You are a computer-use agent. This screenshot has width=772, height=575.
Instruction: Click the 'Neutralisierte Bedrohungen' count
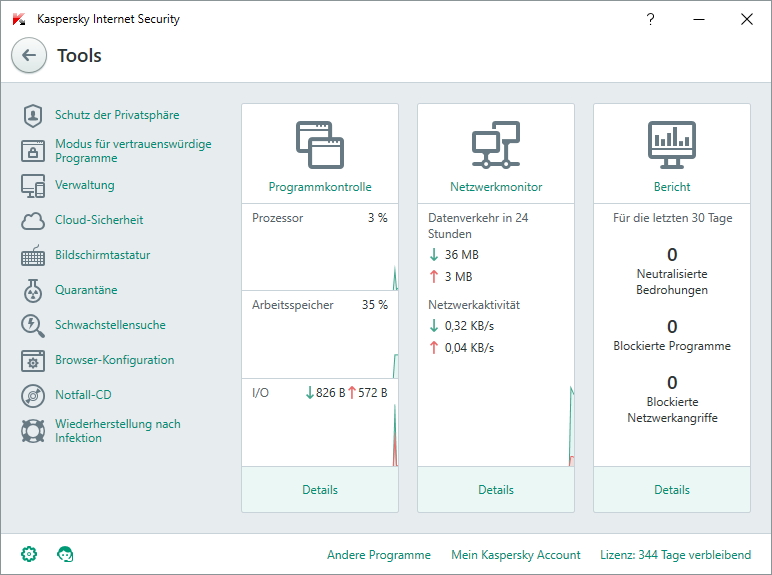click(x=672, y=255)
